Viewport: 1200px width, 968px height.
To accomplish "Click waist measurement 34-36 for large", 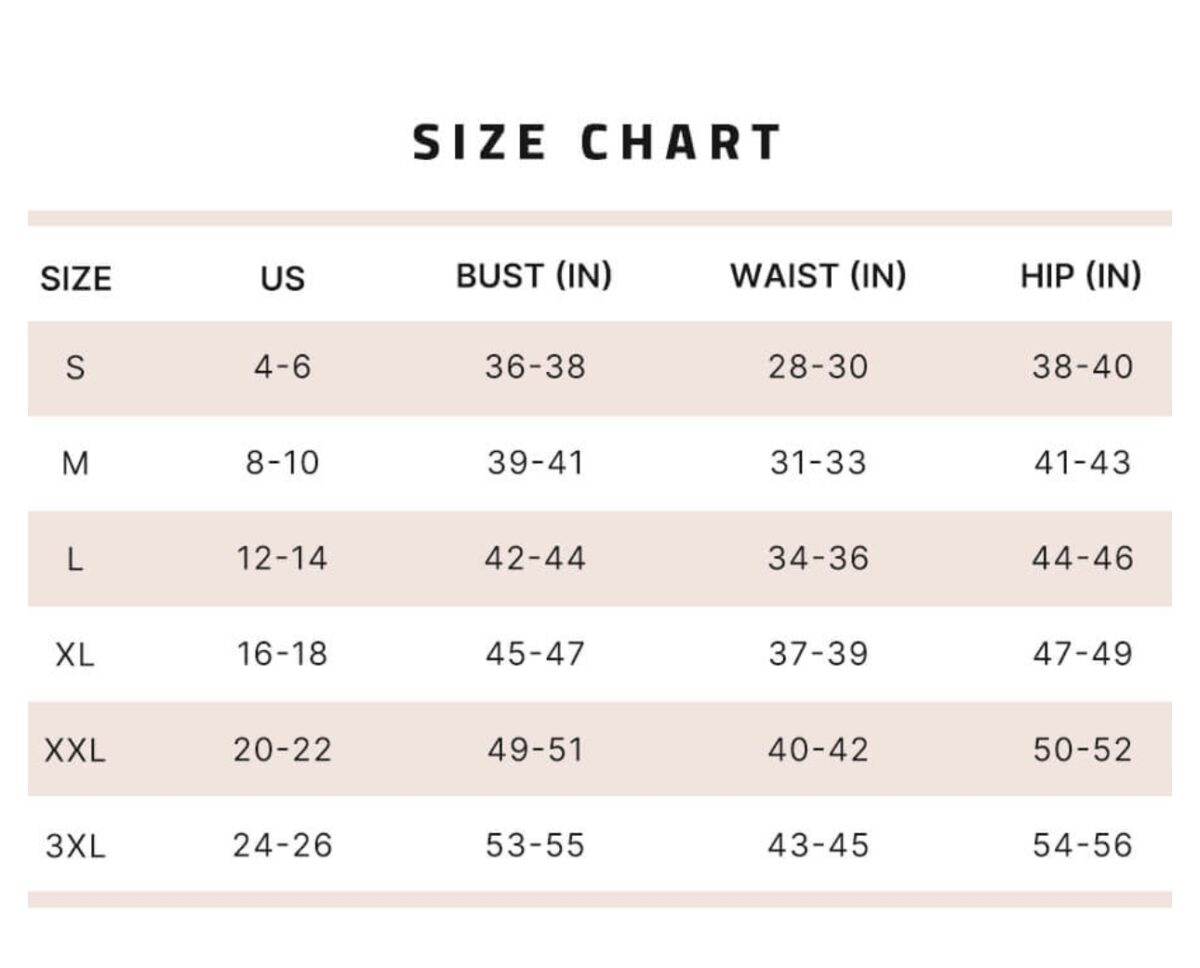I will (818, 559).
